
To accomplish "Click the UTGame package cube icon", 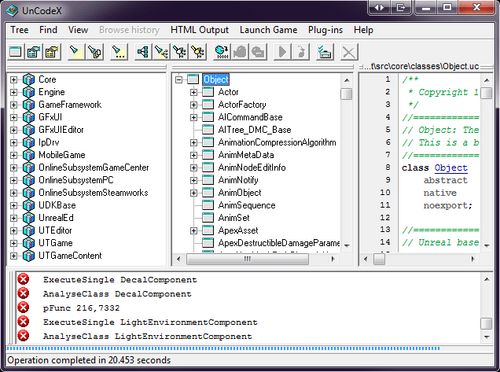I will point(29,243).
